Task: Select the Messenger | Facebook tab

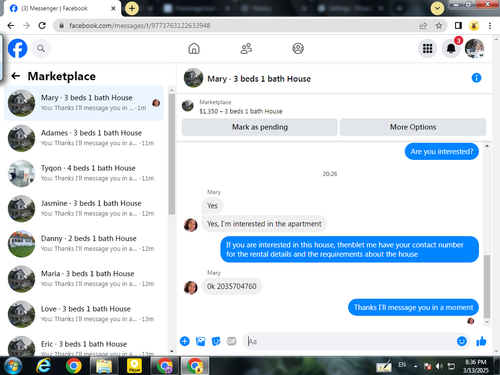Action: (x=62, y=8)
